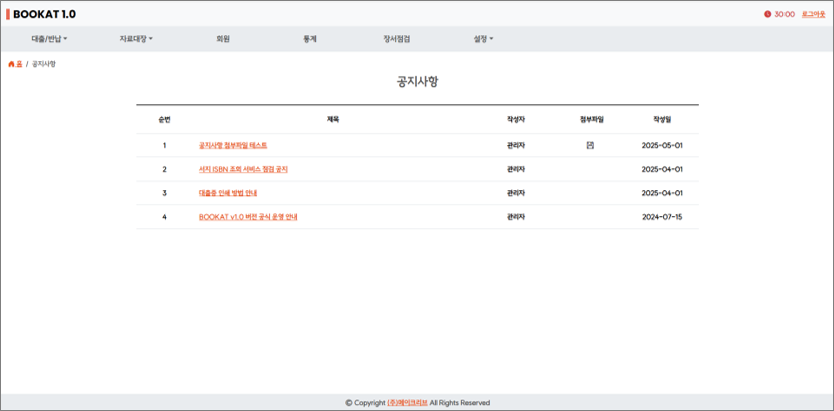Open the 통계 menu
The height and width of the screenshot is (411, 834).
(310, 39)
